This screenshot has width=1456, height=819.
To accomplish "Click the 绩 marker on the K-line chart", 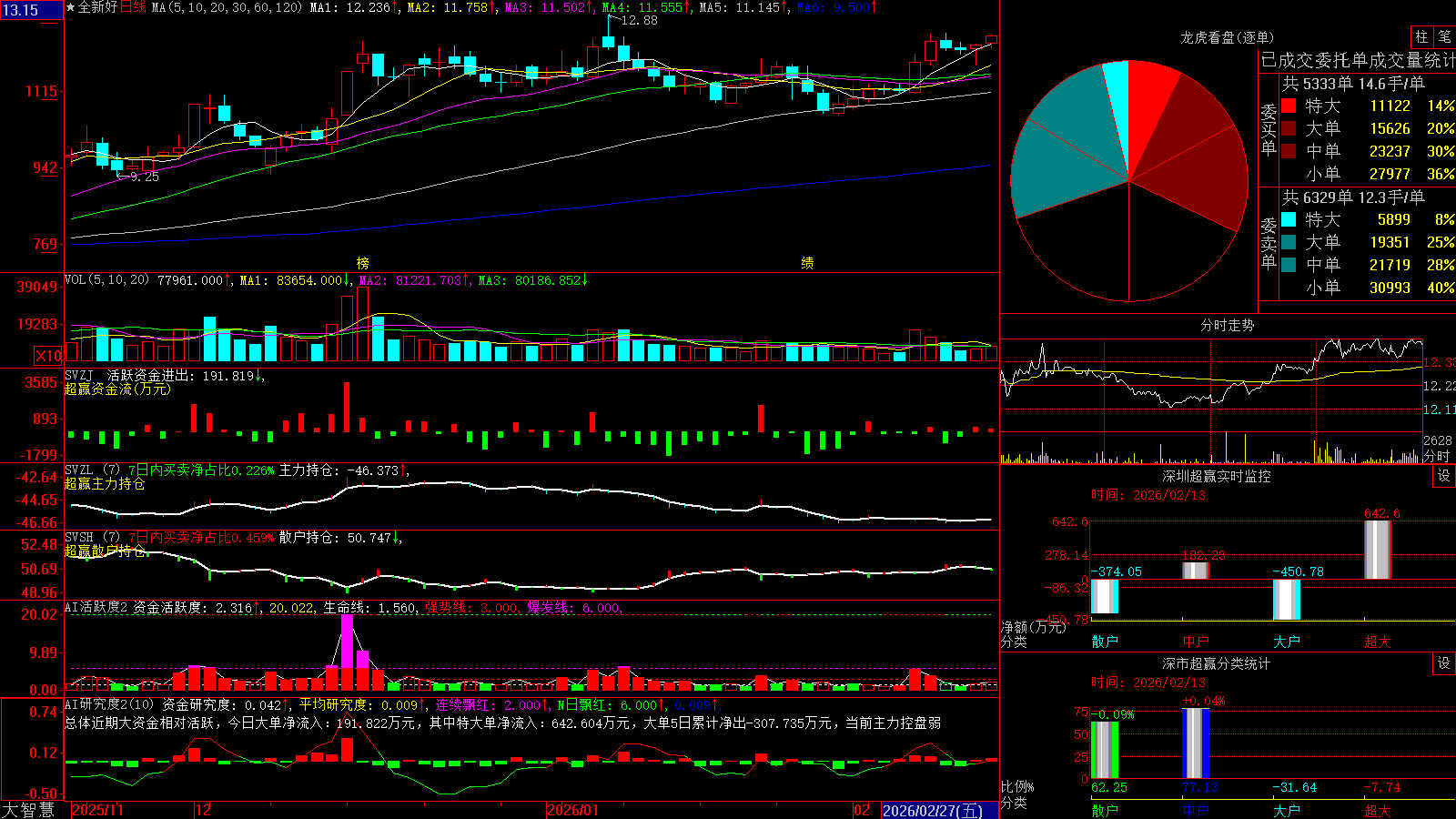I will tap(807, 263).
